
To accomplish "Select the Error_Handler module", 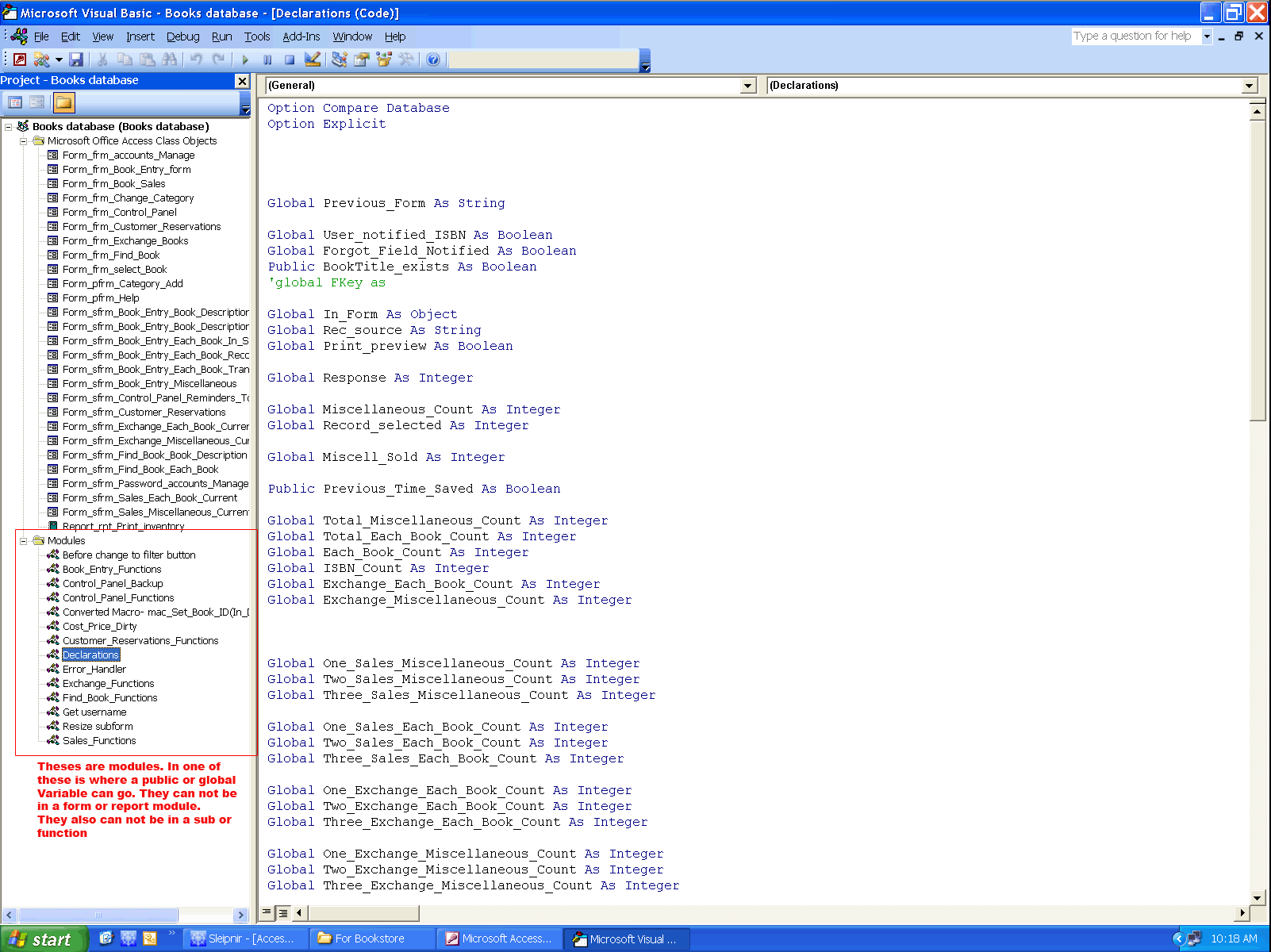I will click(94, 670).
